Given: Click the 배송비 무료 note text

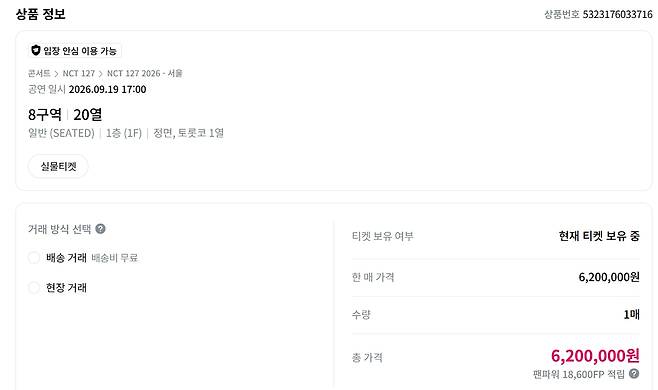Looking at the screenshot, I should pyautogui.click(x=115, y=258).
